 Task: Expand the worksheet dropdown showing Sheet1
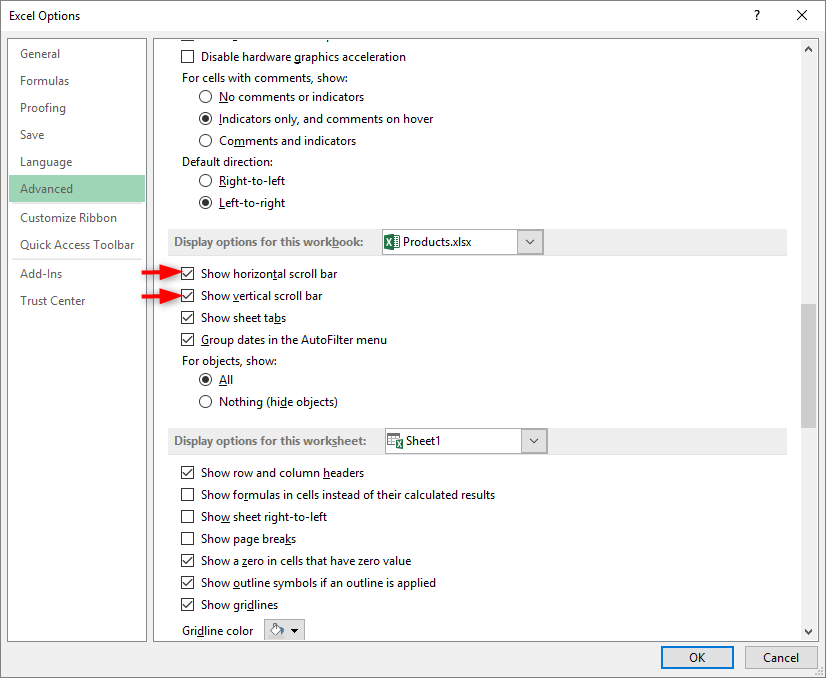pos(534,441)
